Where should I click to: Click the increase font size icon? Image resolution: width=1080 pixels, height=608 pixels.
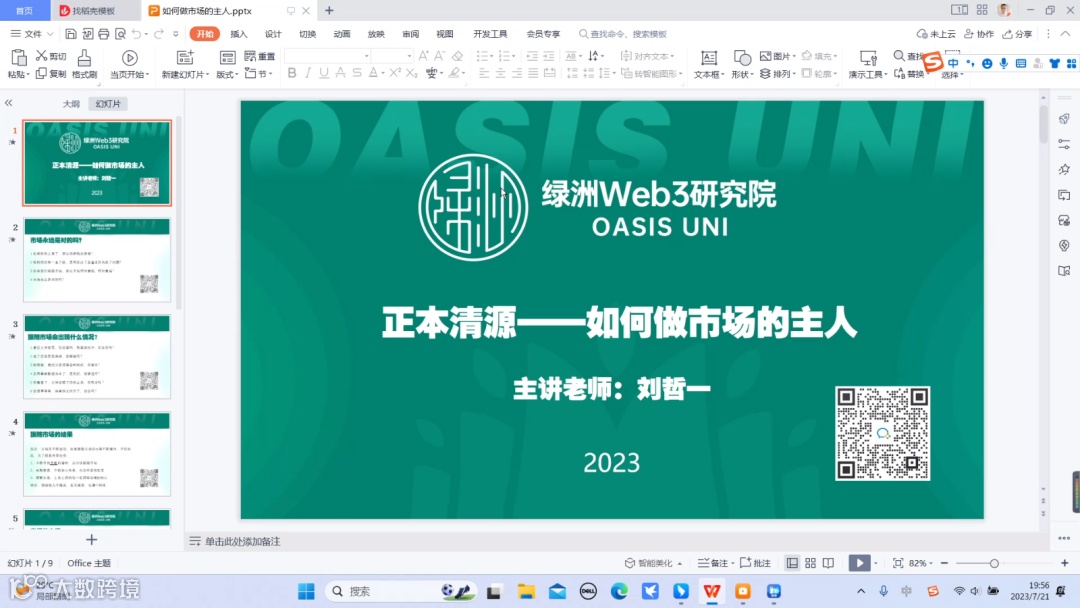(423, 56)
